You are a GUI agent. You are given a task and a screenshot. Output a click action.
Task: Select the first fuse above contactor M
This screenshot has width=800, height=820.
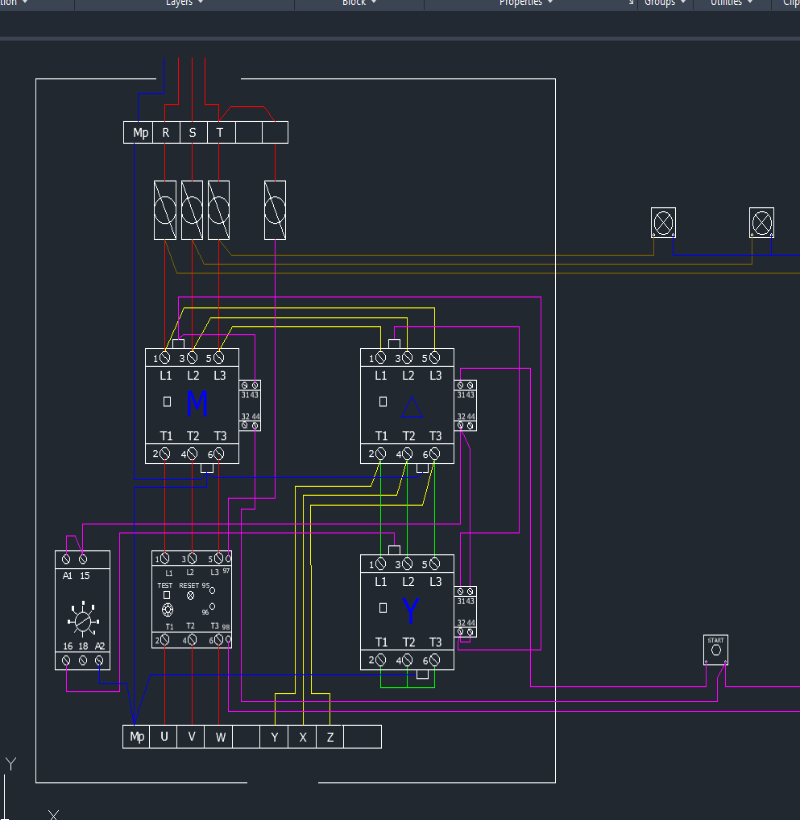[165, 210]
